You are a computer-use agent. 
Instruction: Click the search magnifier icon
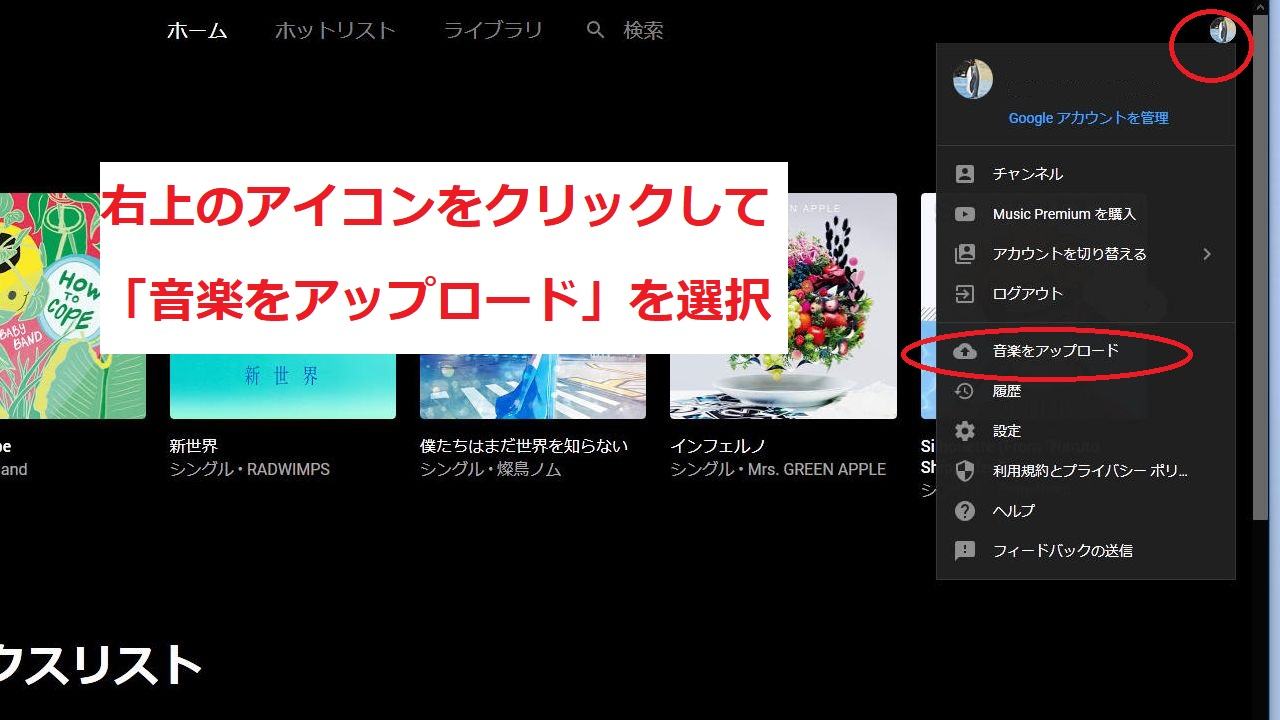tap(596, 31)
